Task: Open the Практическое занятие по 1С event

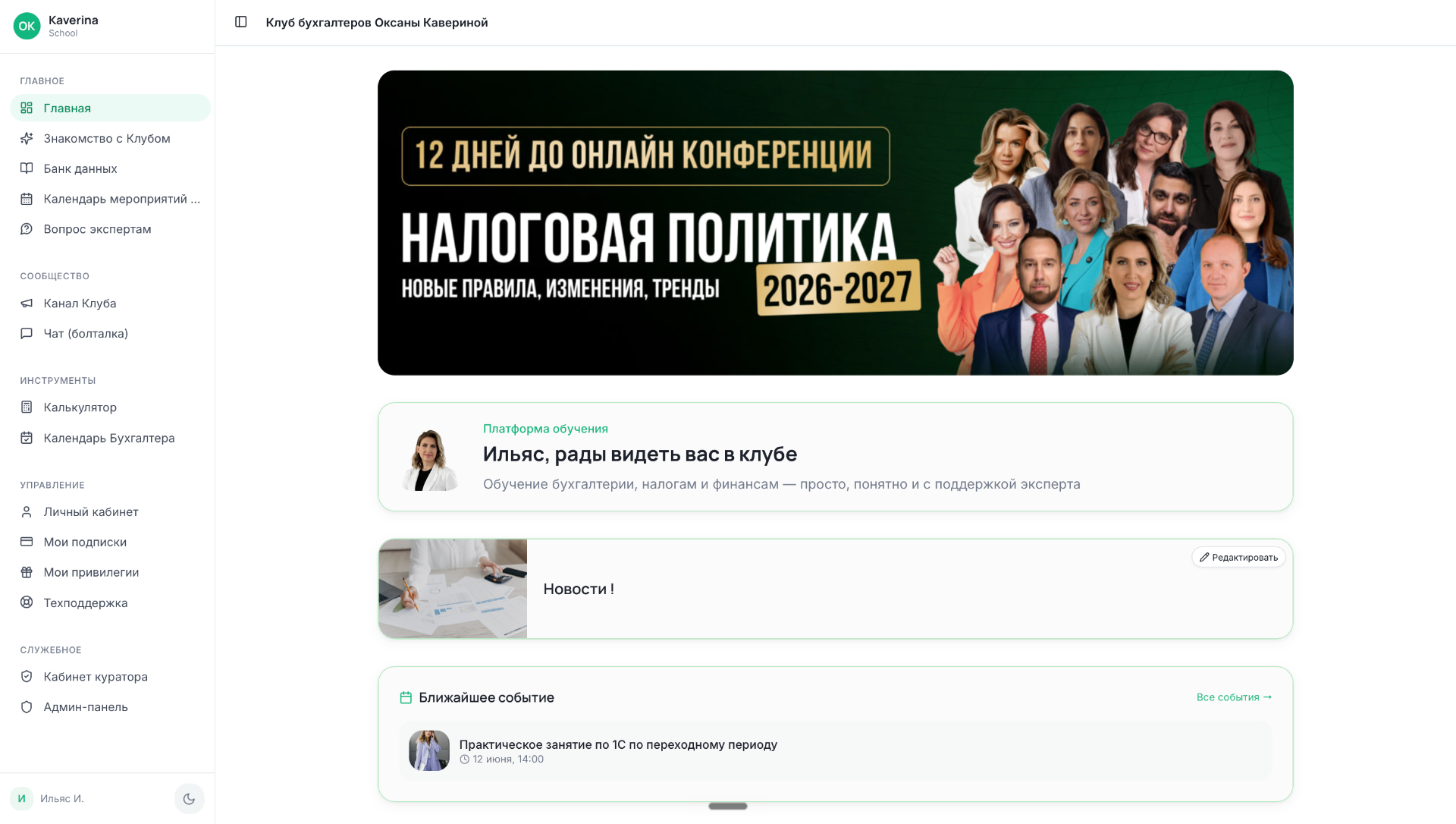Action: (835, 751)
